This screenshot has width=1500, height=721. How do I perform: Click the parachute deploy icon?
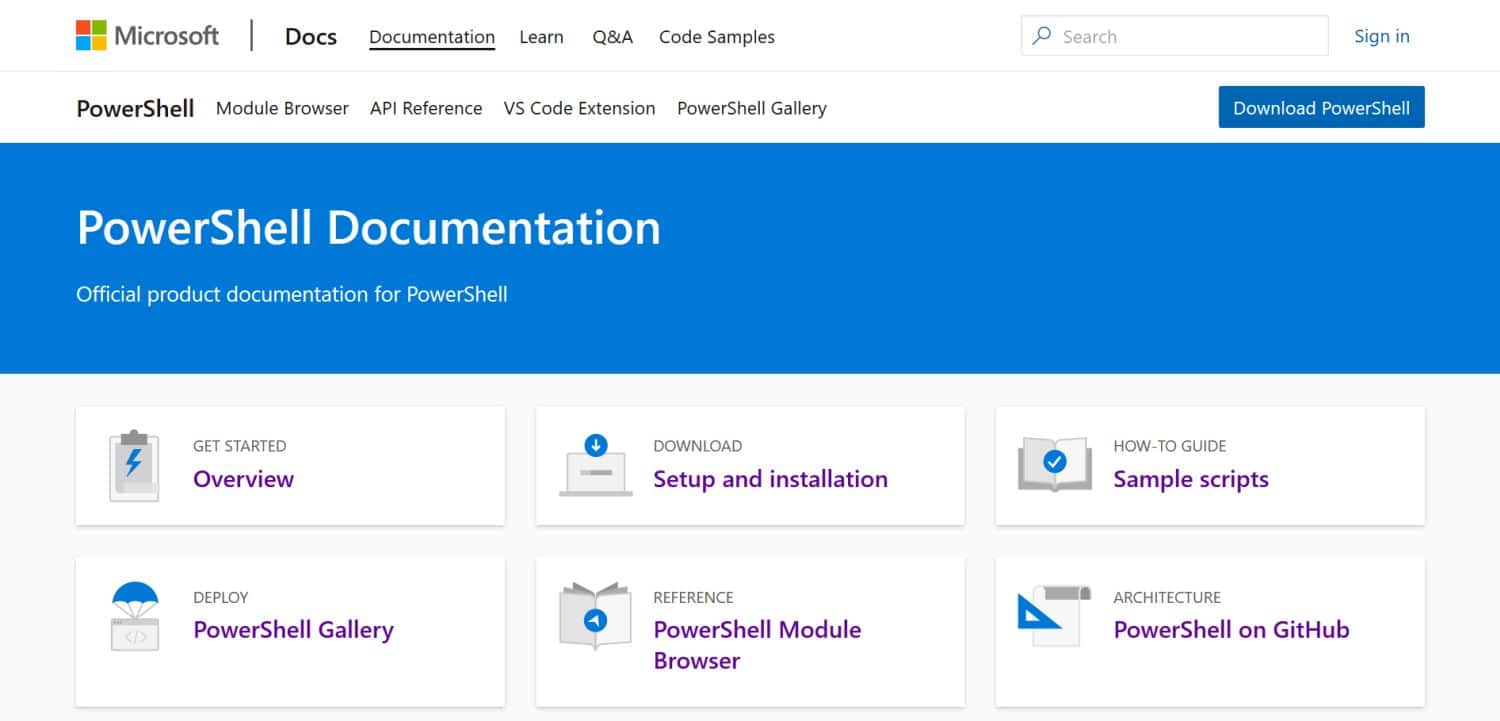pyautogui.click(x=135, y=616)
